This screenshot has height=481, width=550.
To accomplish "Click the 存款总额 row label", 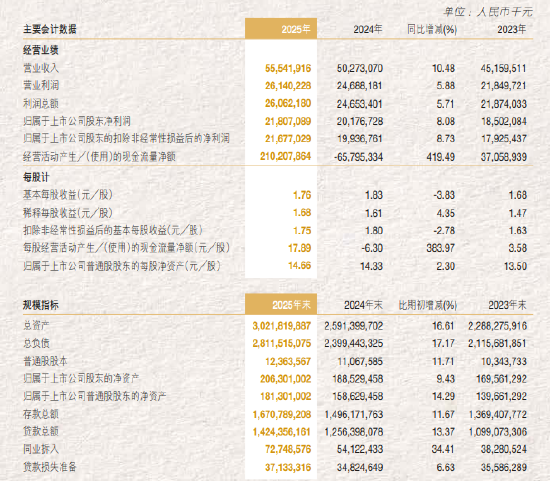I will tap(41, 414).
